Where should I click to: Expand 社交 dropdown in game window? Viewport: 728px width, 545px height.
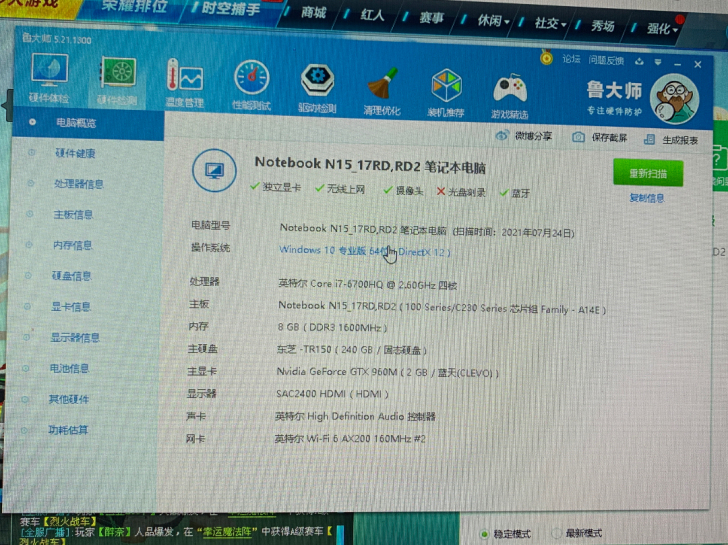pos(550,23)
